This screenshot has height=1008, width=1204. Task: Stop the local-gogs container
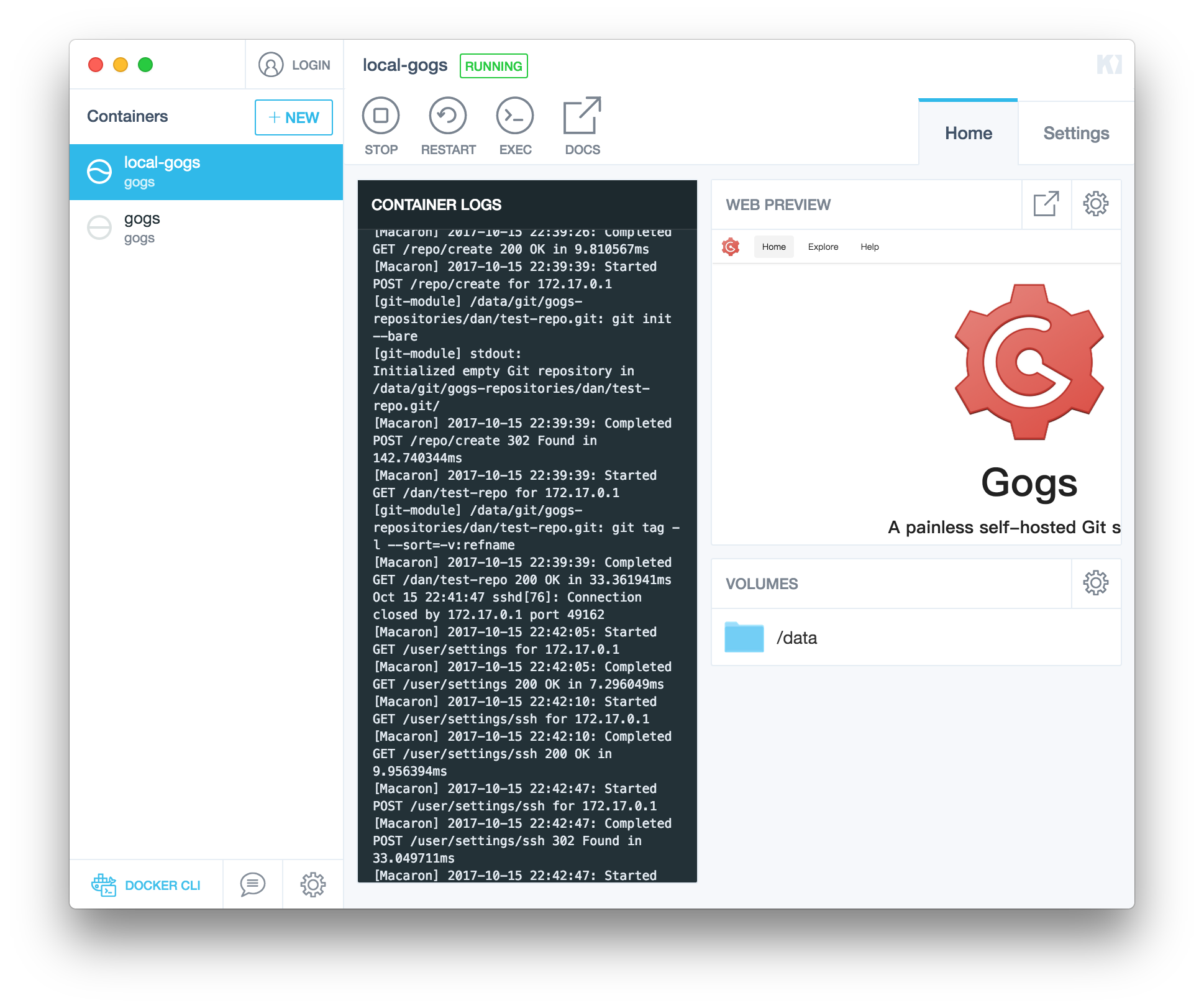click(x=381, y=126)
